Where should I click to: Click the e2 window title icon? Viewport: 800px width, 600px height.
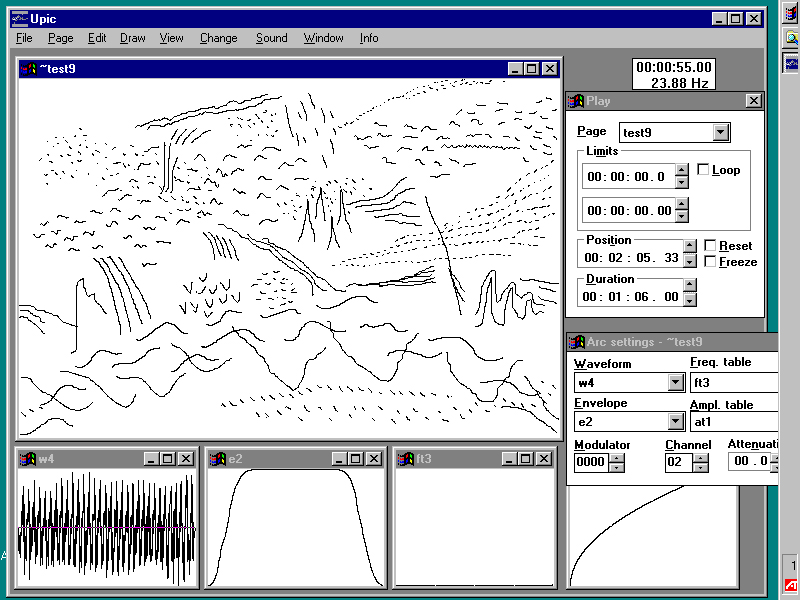tap(218, 459)
